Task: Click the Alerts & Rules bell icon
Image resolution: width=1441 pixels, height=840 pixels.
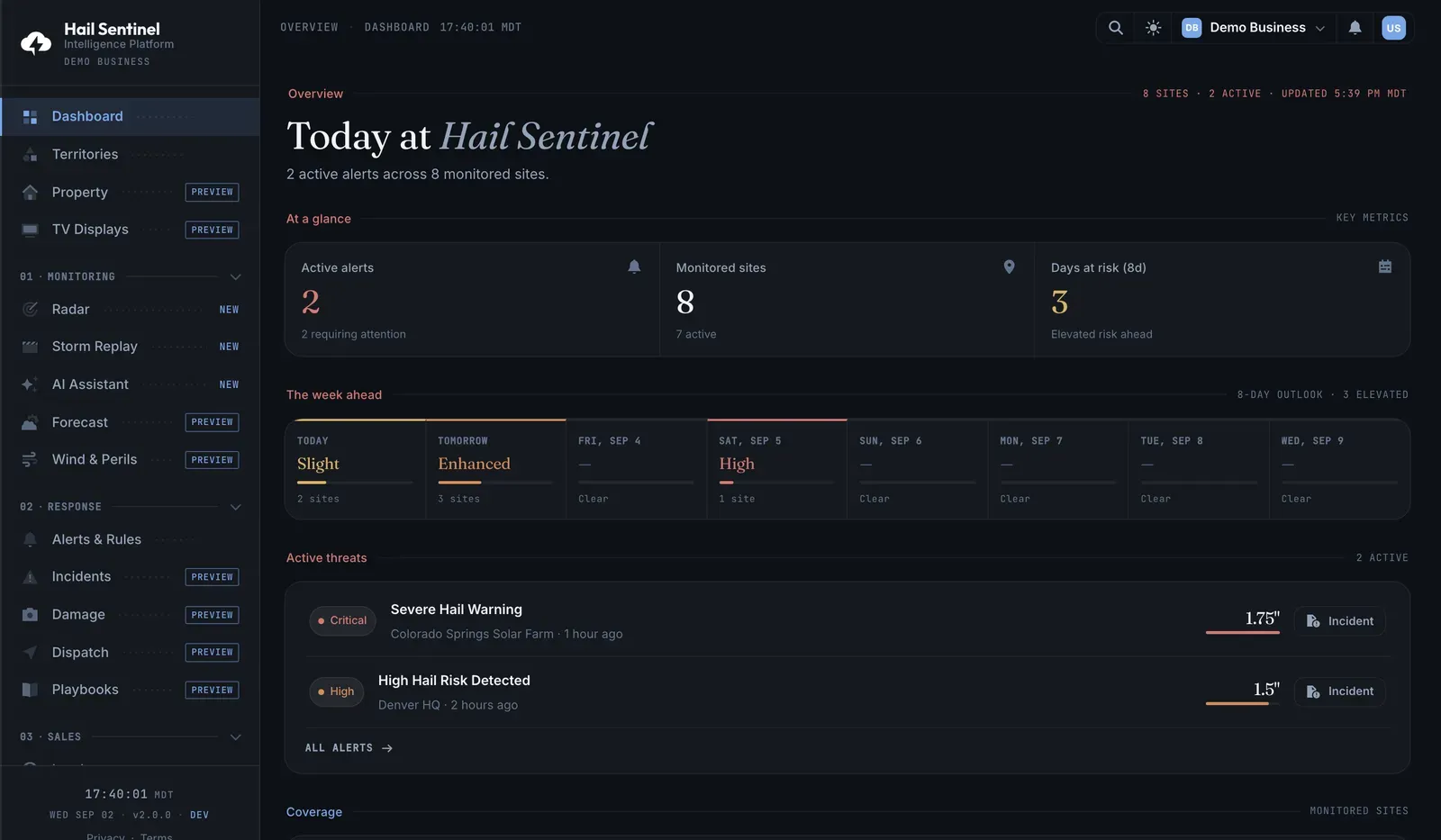Action: coord(30,539)
